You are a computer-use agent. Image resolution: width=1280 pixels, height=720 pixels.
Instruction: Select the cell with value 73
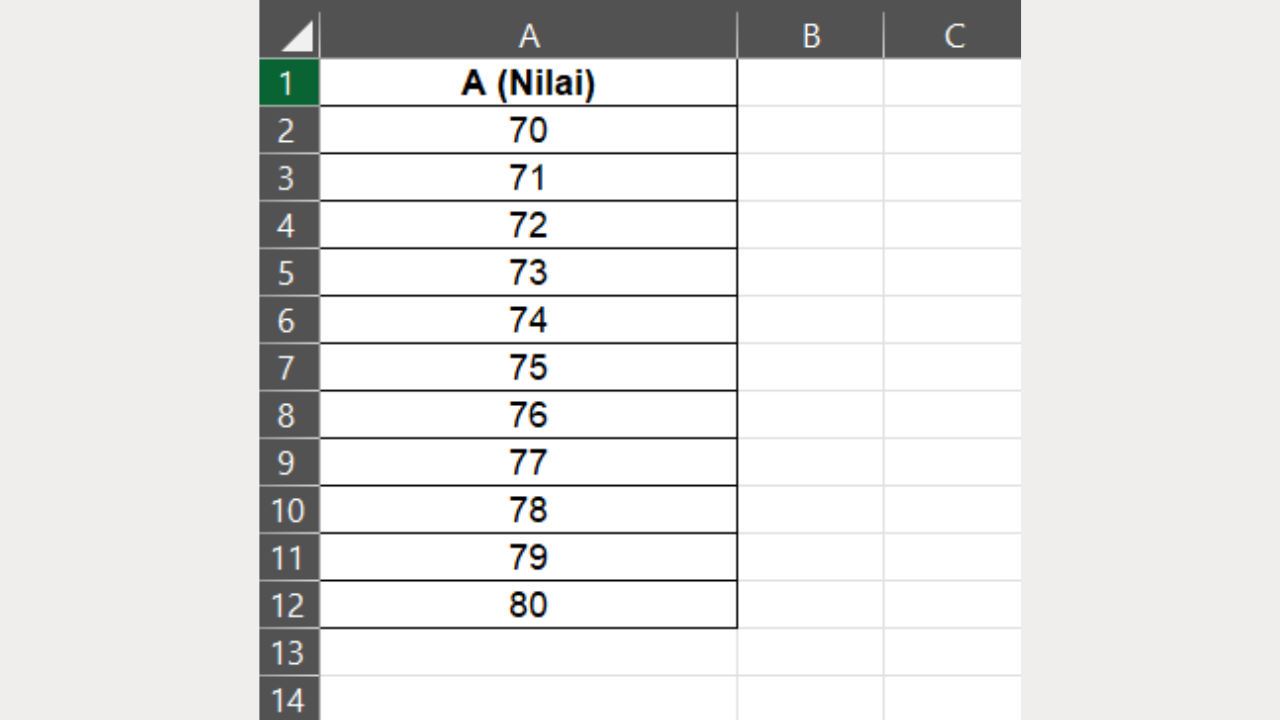529,272
